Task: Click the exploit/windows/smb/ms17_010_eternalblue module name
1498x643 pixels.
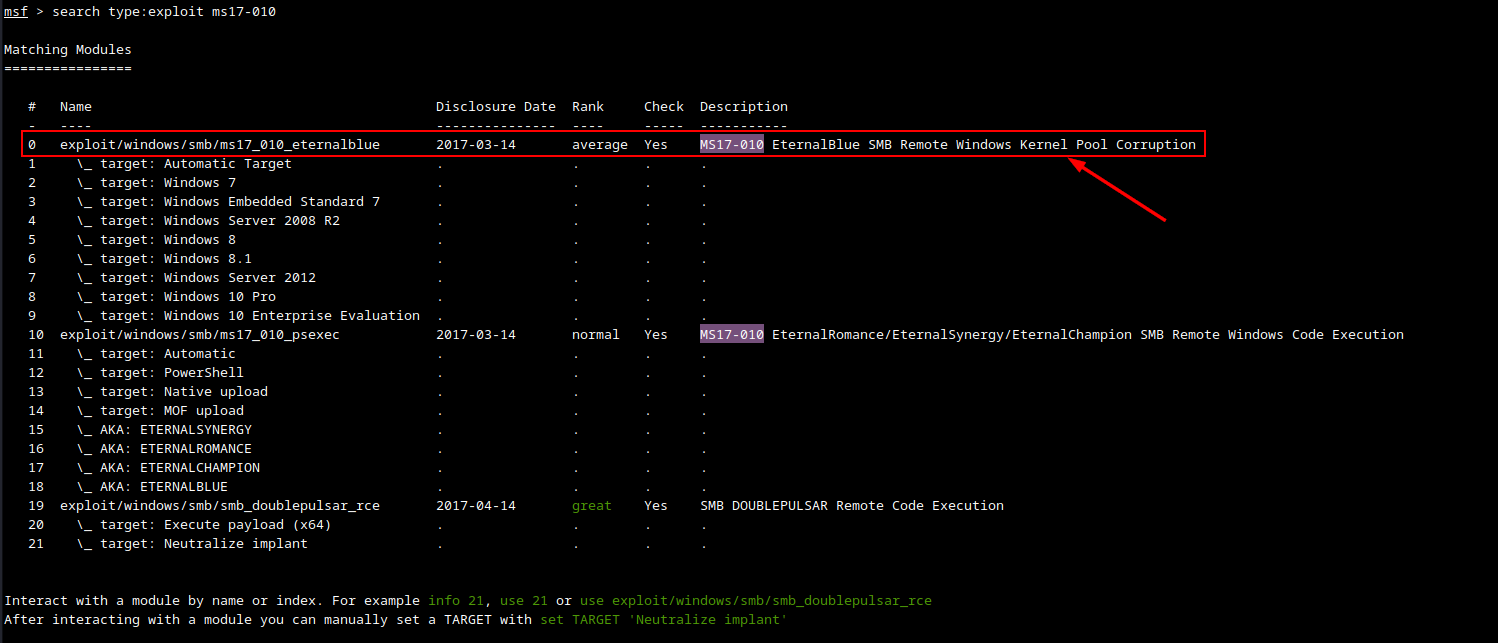Action: click(x=219, y=145)
